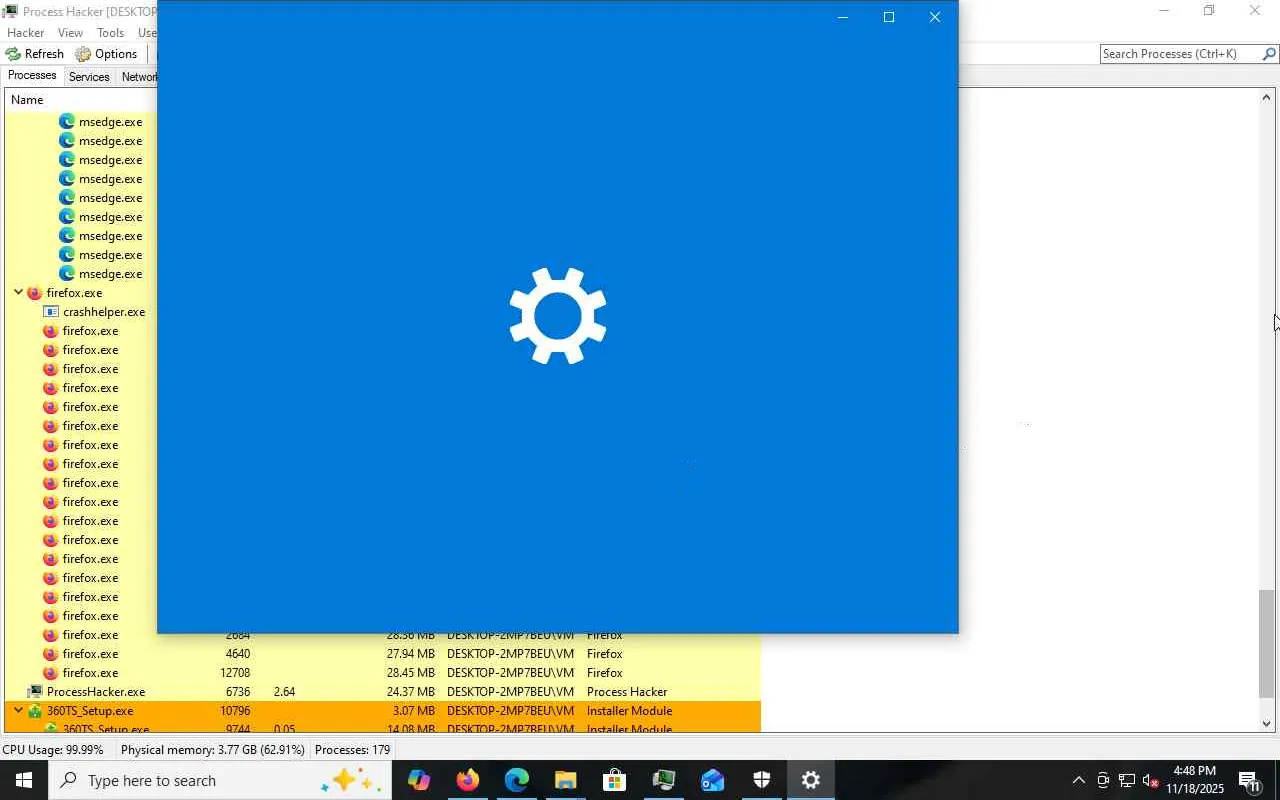Launch Copilot from the taskbar
Image resolution: width=1280 pixels, height=800 pixels.
419,780
